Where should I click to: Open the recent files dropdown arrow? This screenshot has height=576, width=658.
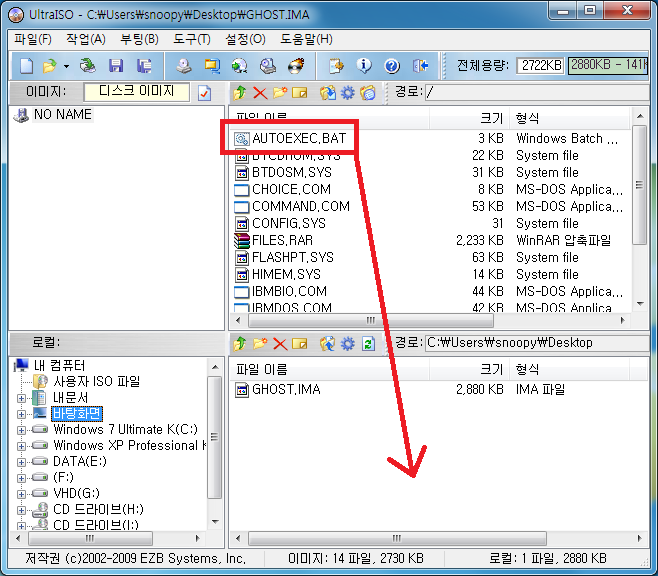[66, 66]
